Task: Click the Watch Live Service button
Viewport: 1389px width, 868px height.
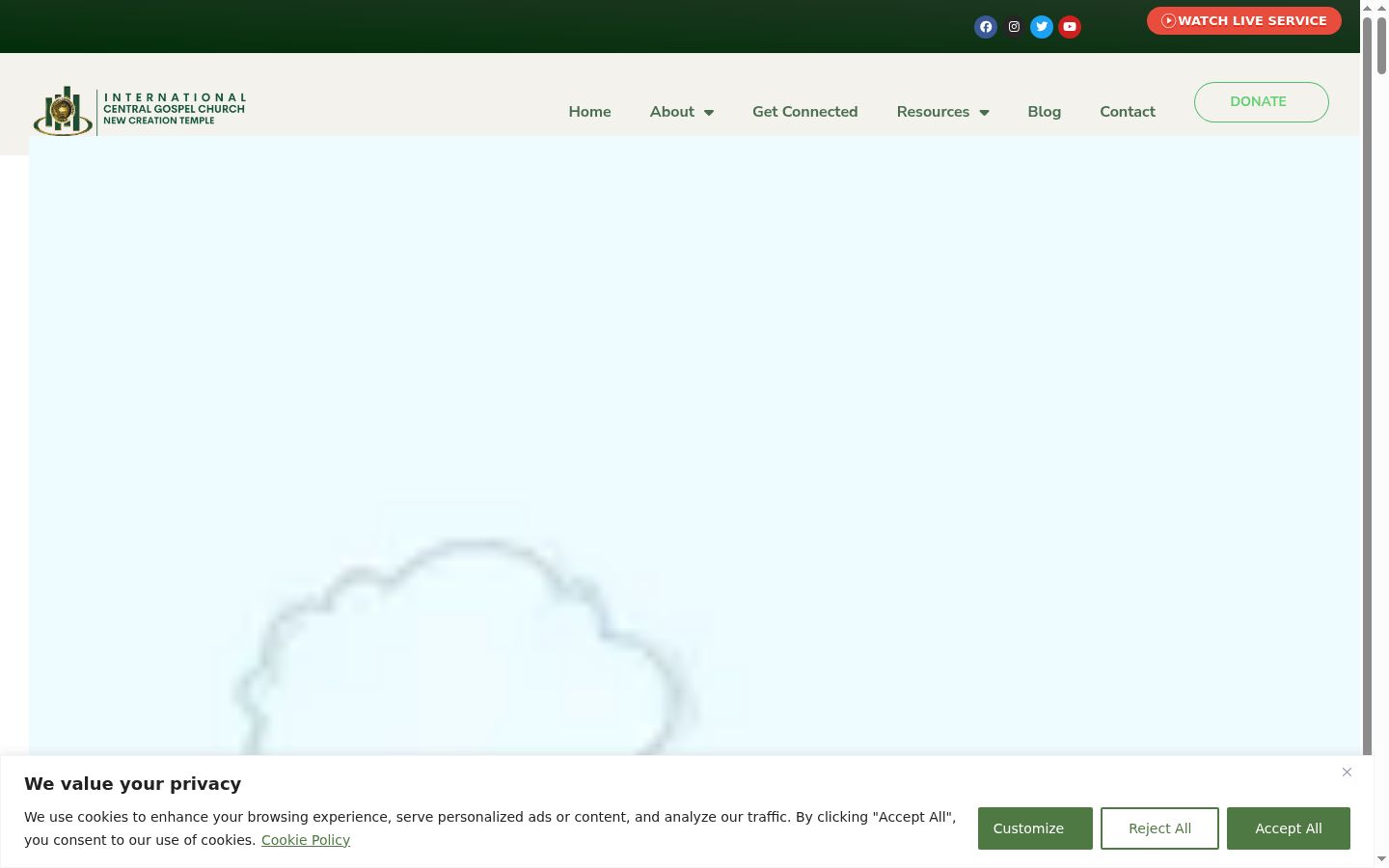Action: pos(1244,20)
